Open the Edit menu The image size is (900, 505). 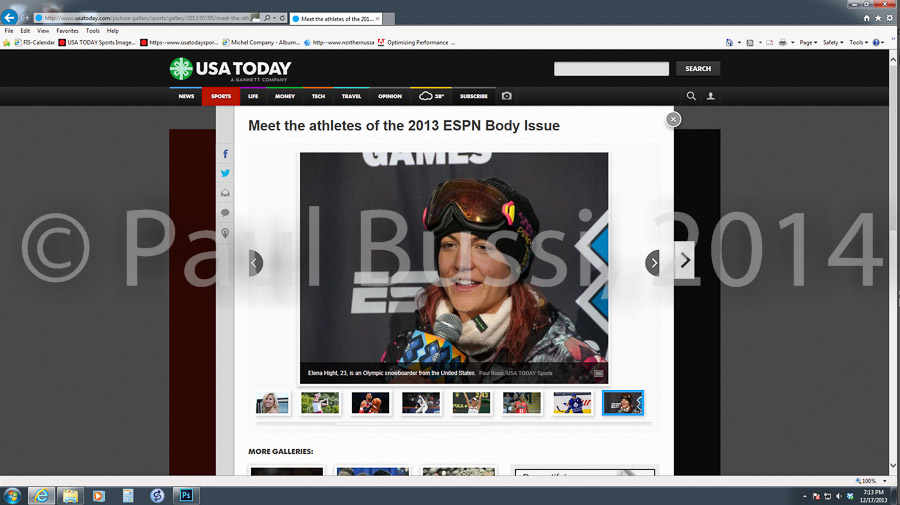[25, 31]
